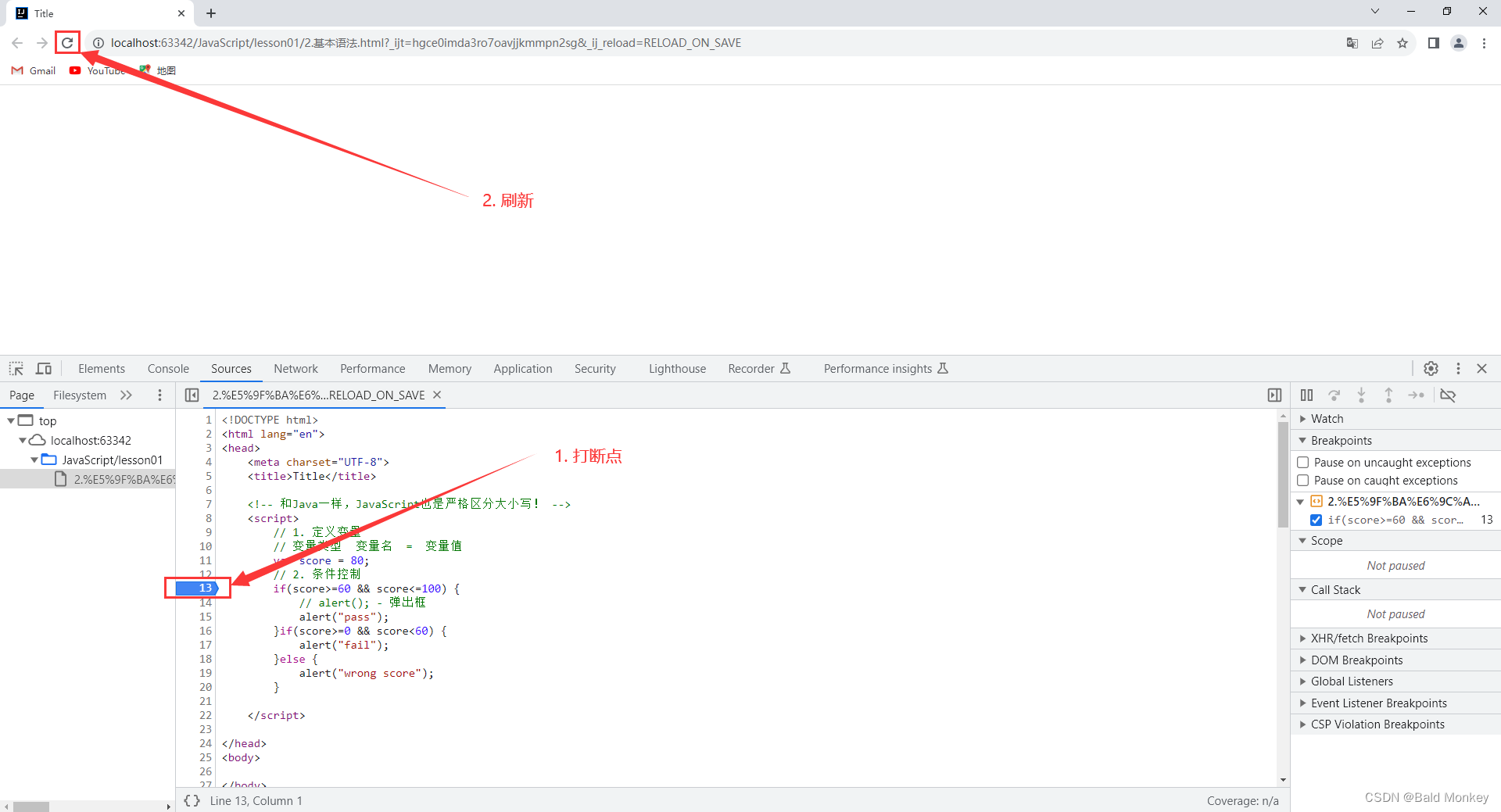1501x812 pixels.
Task: Bookmark this page with the star
Action: click(1402, 43)
